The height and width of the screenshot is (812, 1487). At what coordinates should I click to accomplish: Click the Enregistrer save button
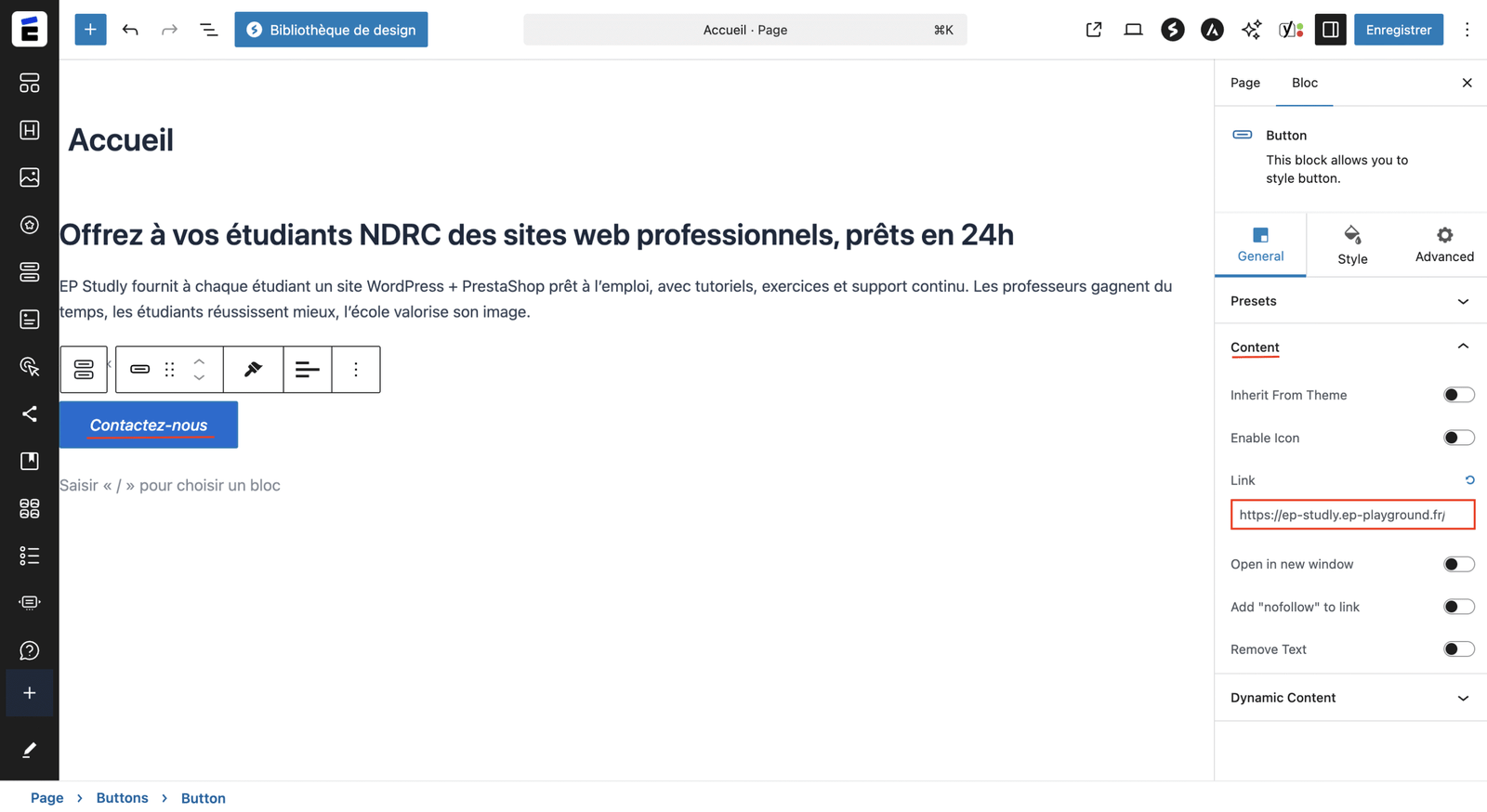(x=1398, y=30)
